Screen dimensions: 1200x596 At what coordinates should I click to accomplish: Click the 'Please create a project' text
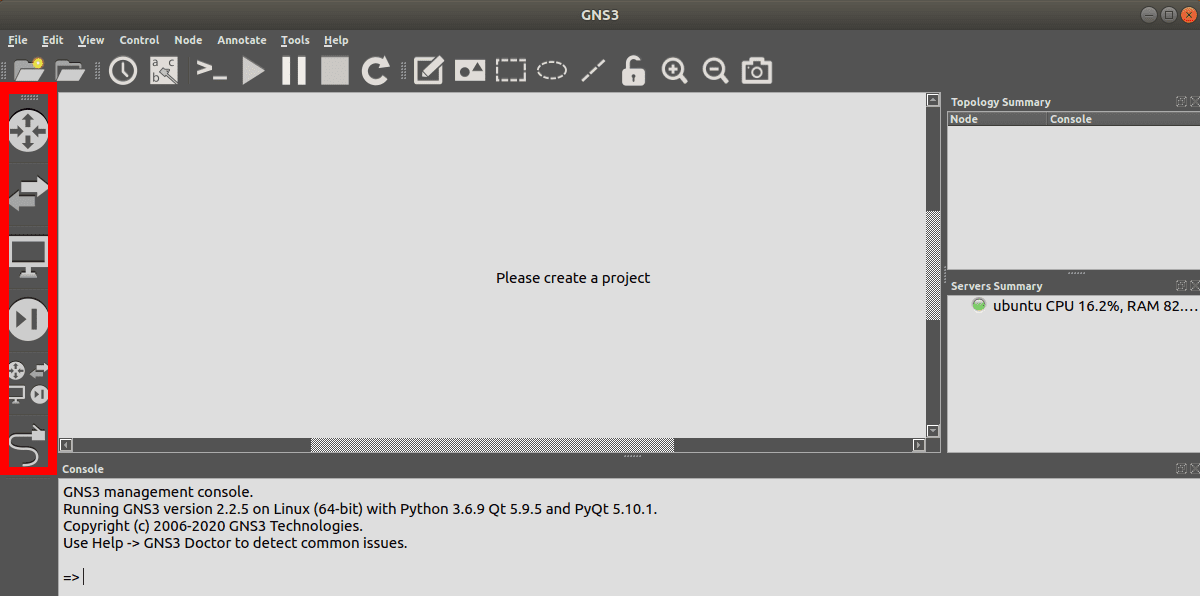573,278
